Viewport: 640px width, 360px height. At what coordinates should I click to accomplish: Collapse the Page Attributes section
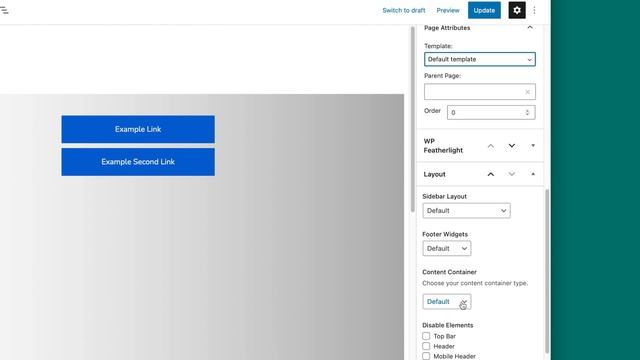pyautogui.click(x=530, y=28)
